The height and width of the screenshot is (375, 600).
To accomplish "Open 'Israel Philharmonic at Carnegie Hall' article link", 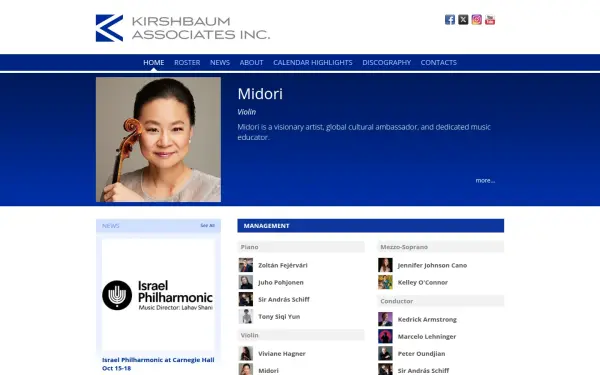I will point(158,364).
